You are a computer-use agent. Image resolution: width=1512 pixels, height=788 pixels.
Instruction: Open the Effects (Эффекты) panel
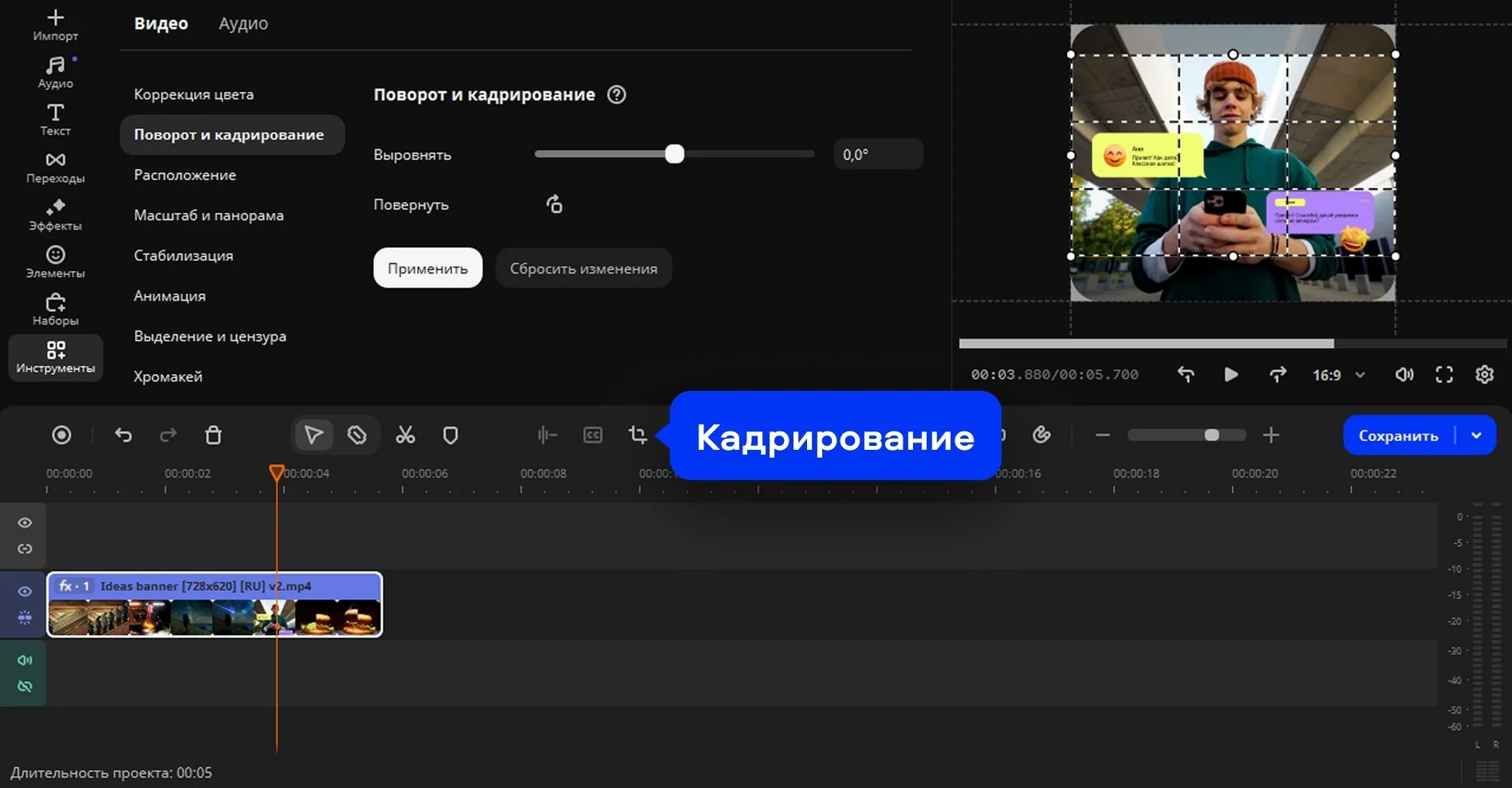point(55,215)
